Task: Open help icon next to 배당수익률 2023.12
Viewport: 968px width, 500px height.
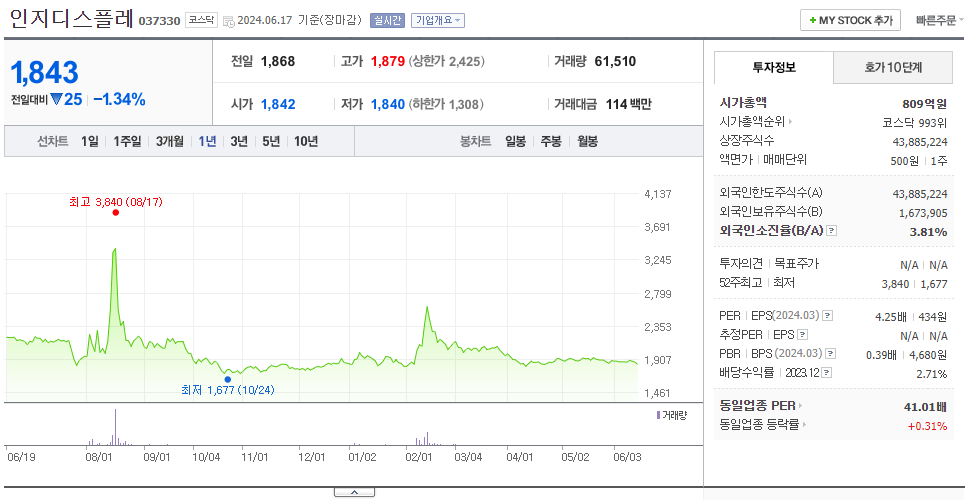Action: 827,373
